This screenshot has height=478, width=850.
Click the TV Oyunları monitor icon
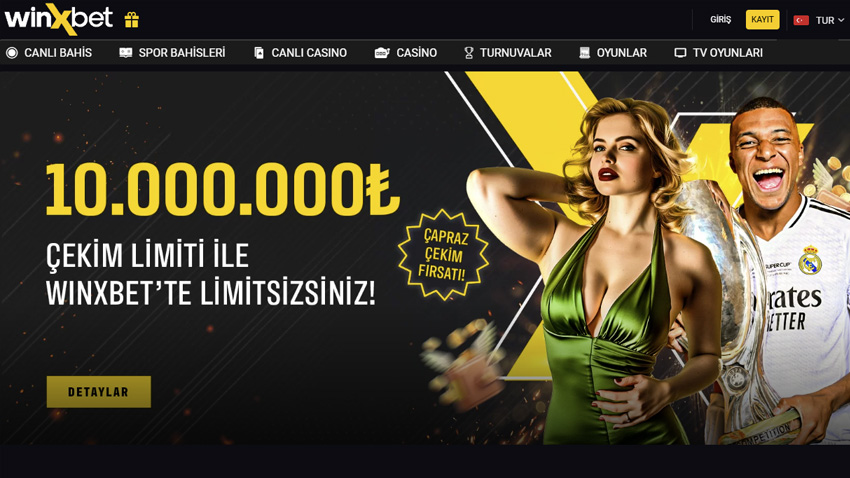point(680,53)
